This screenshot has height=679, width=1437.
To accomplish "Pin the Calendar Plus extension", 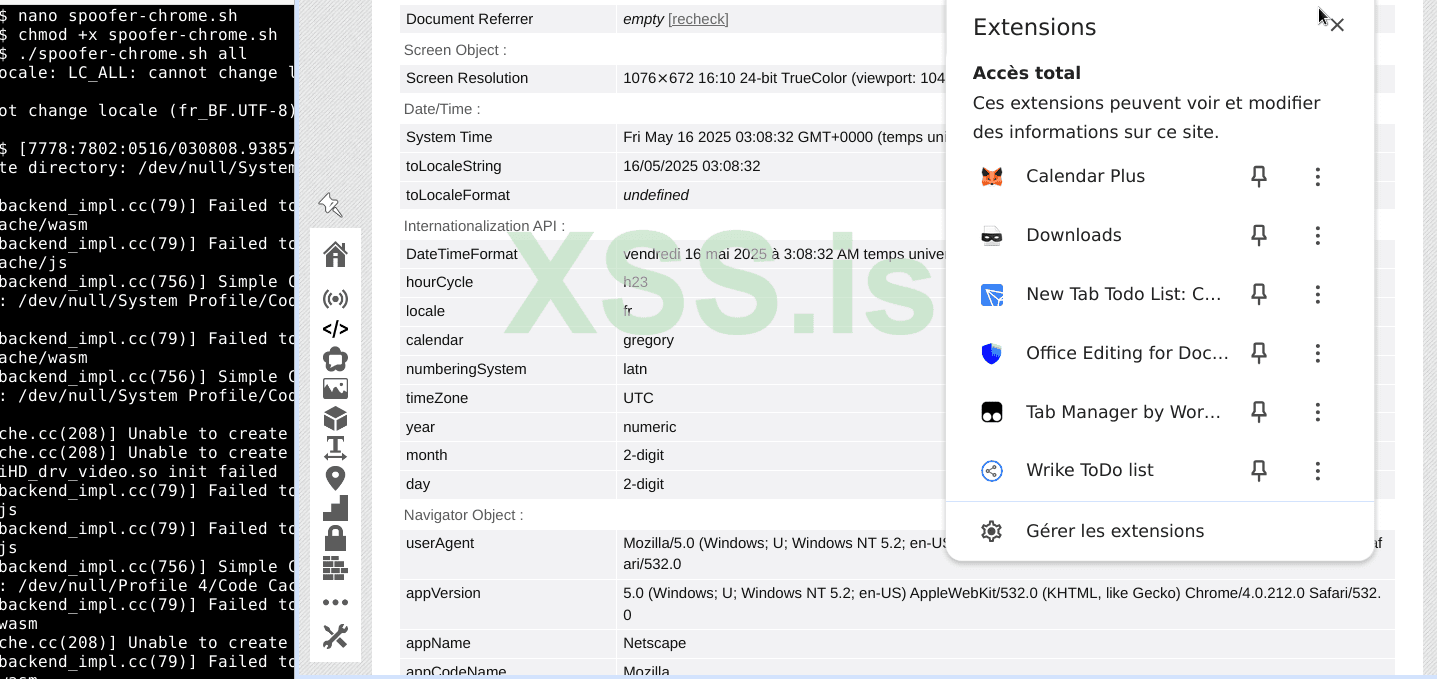I will pyautogui.click(x=1258, y=176).
